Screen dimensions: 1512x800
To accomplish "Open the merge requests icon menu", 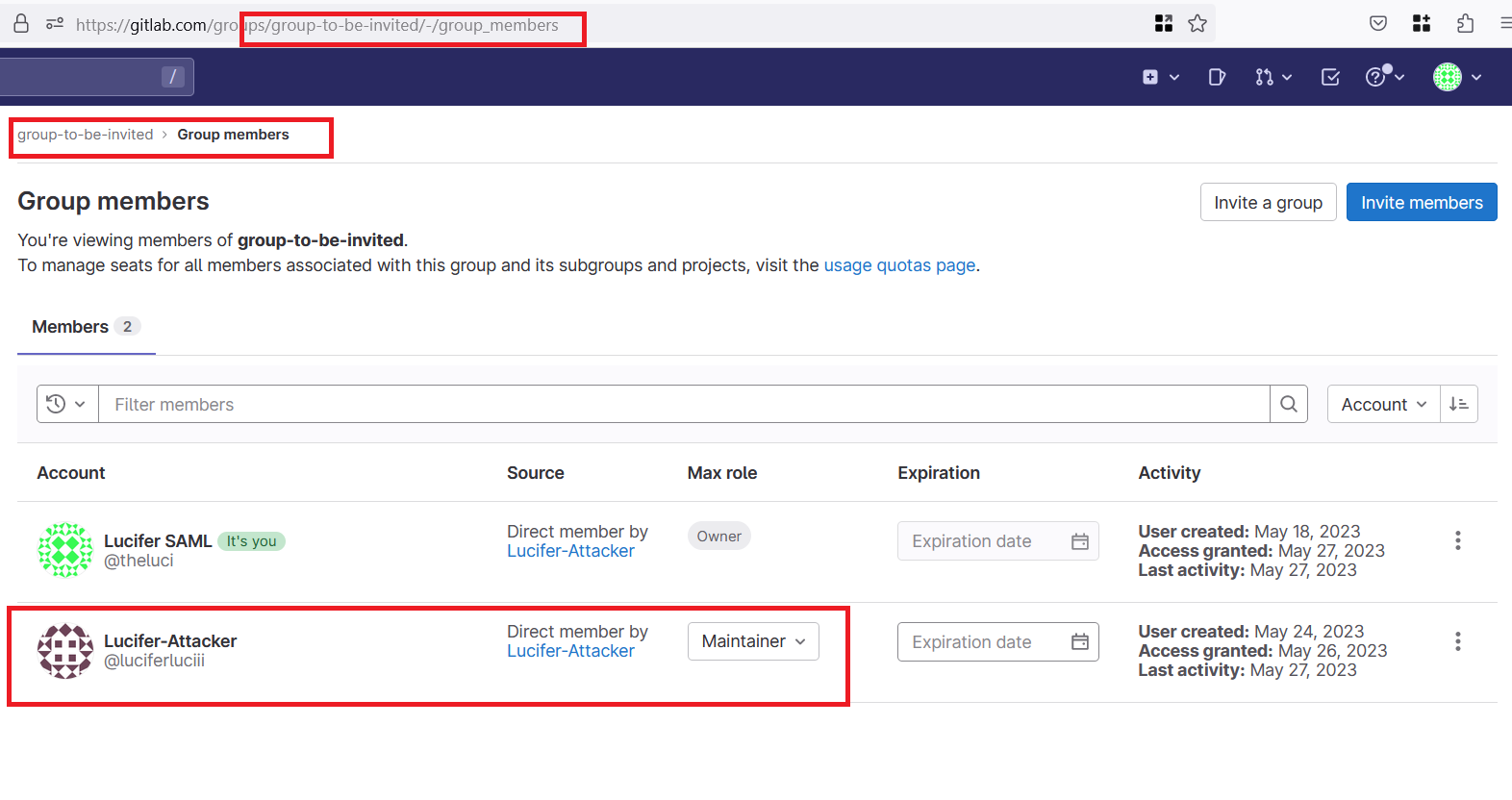I will [1273, 77].
